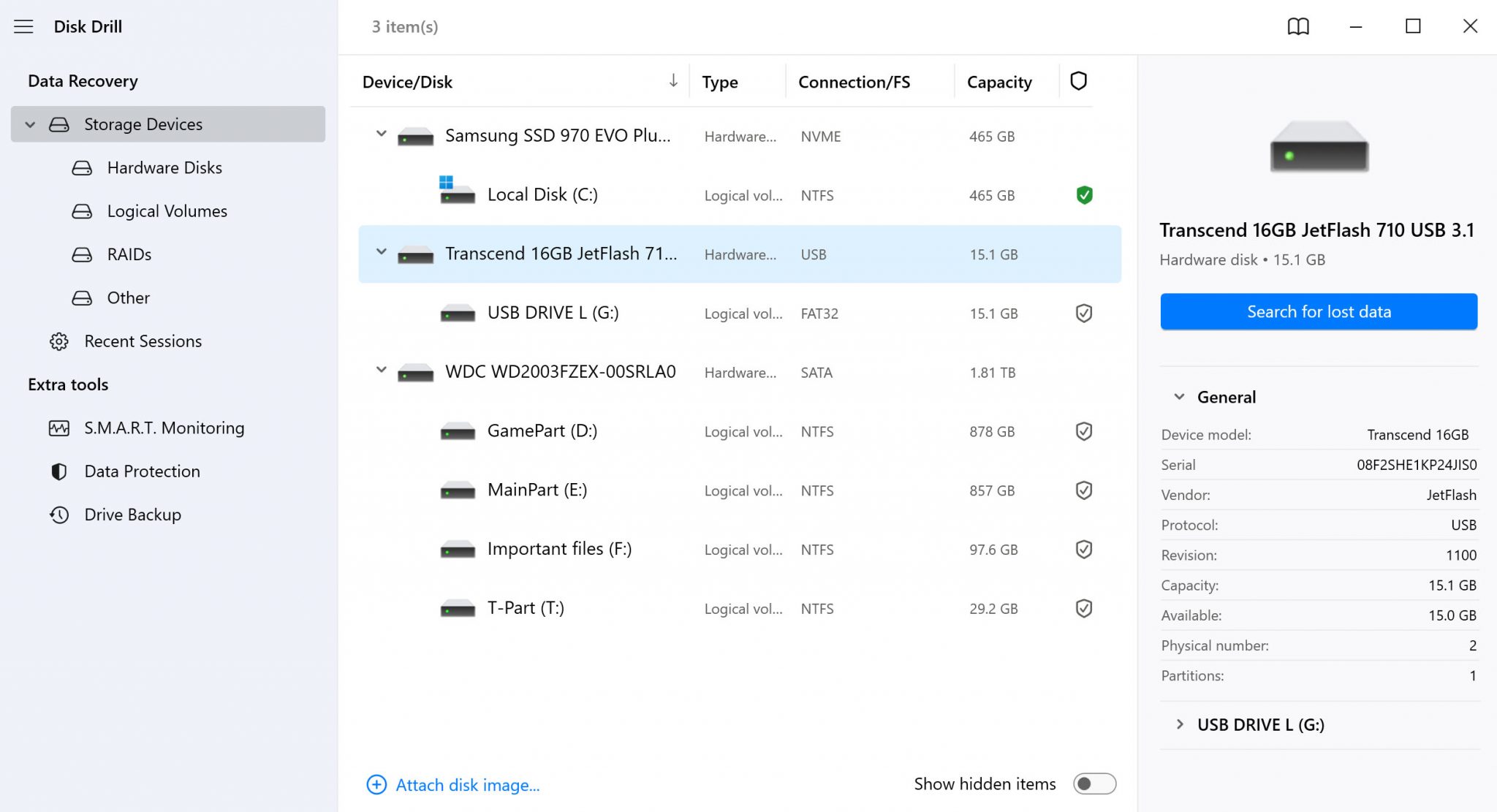The height and width of the screenshot is (812, 1497).
Task: Open the Logical Volumes section
Action: click(x=167, y=210)
